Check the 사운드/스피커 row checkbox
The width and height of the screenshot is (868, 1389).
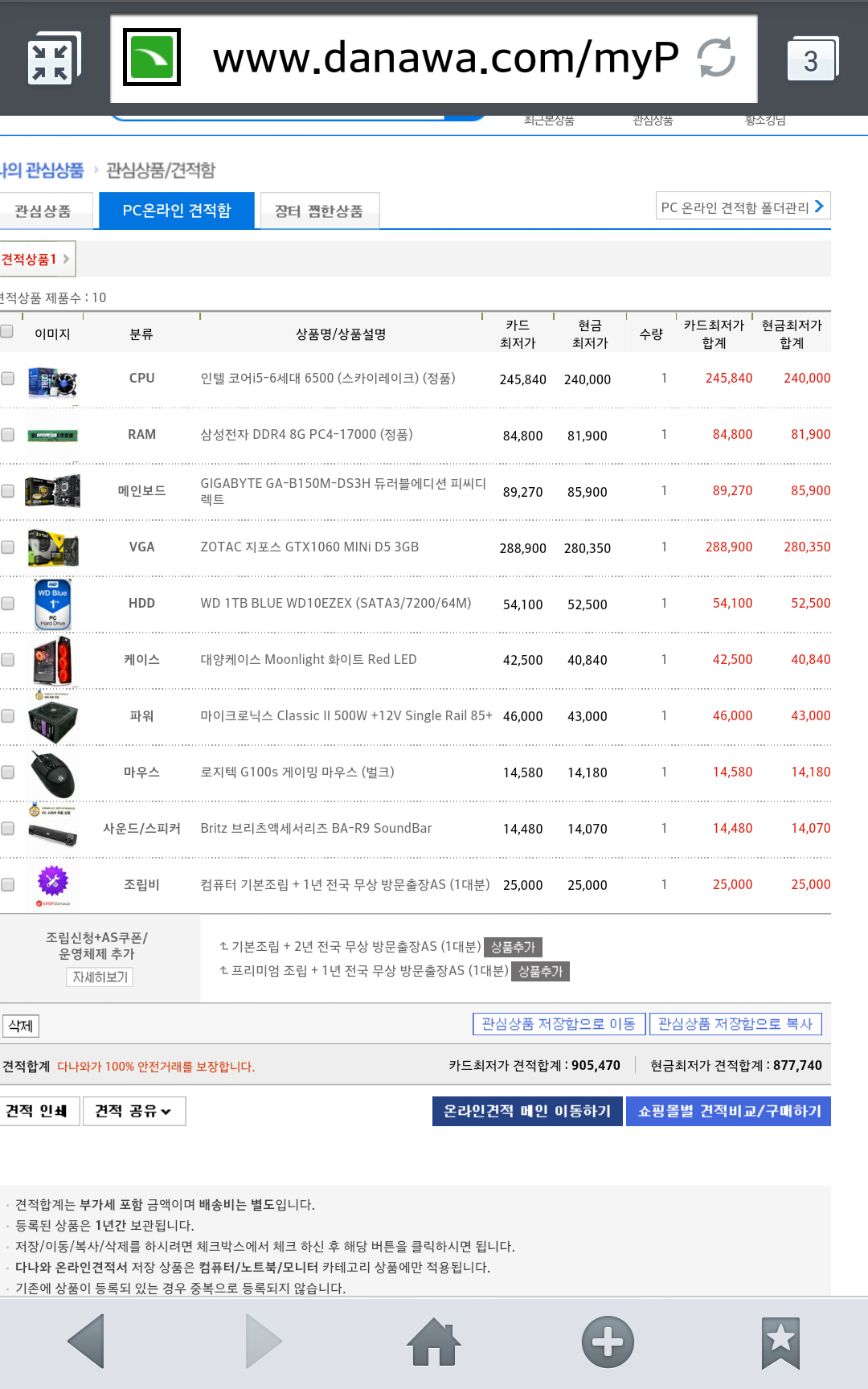(x=7, y=828)
